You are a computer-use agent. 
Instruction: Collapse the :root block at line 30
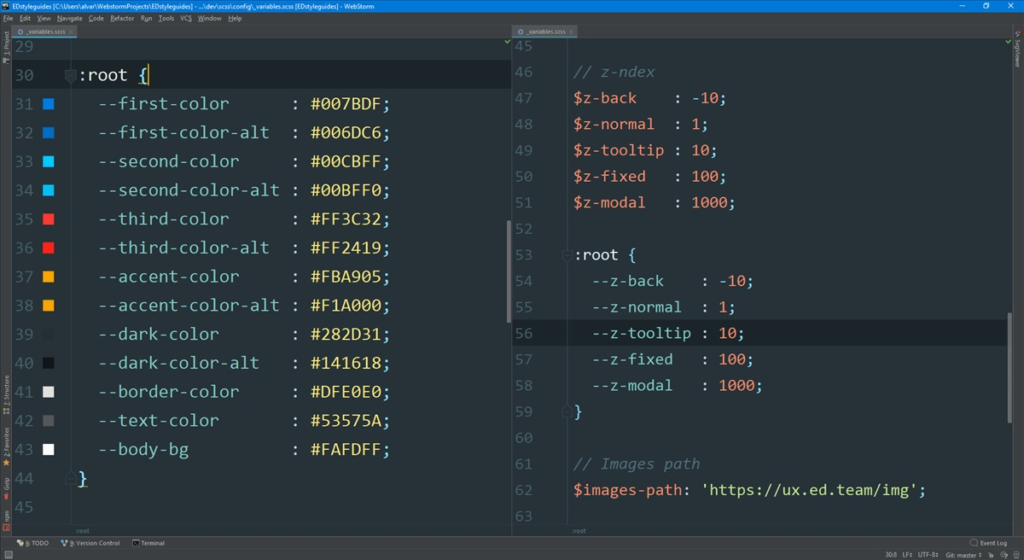pyautogui.click(x=69, y=76)
